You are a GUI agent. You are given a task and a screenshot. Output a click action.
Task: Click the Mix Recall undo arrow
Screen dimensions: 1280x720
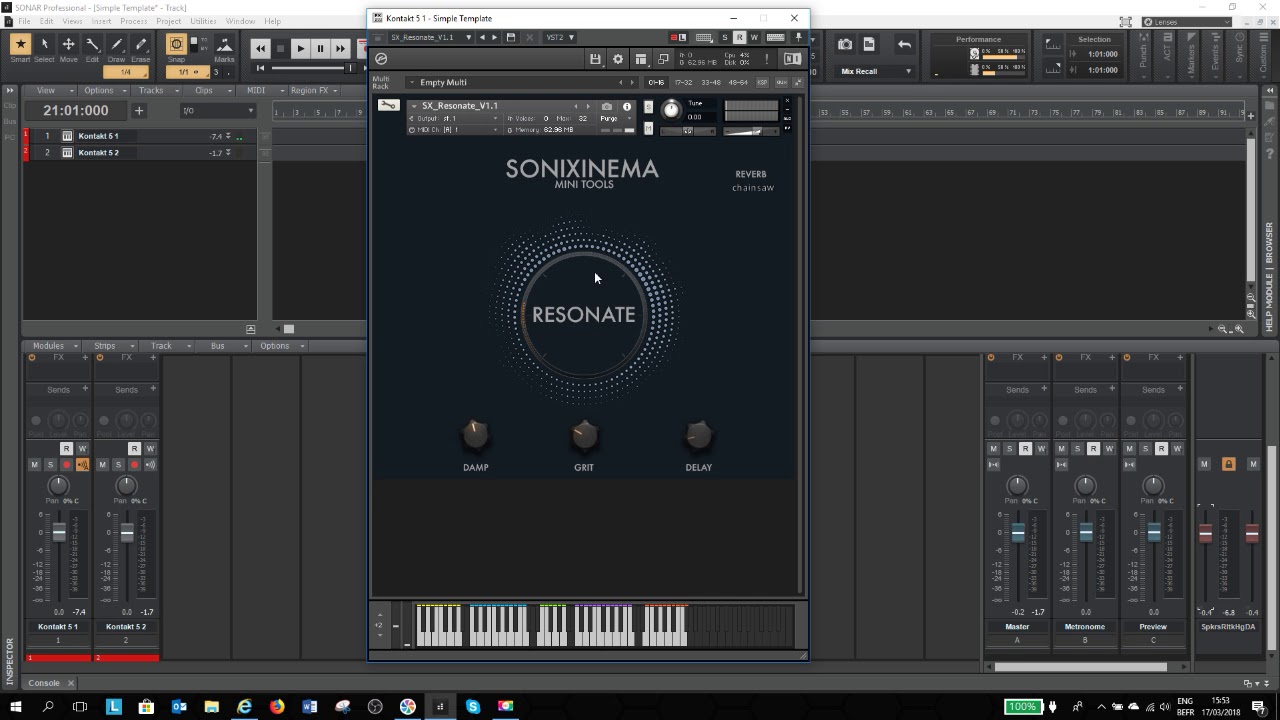904,44
